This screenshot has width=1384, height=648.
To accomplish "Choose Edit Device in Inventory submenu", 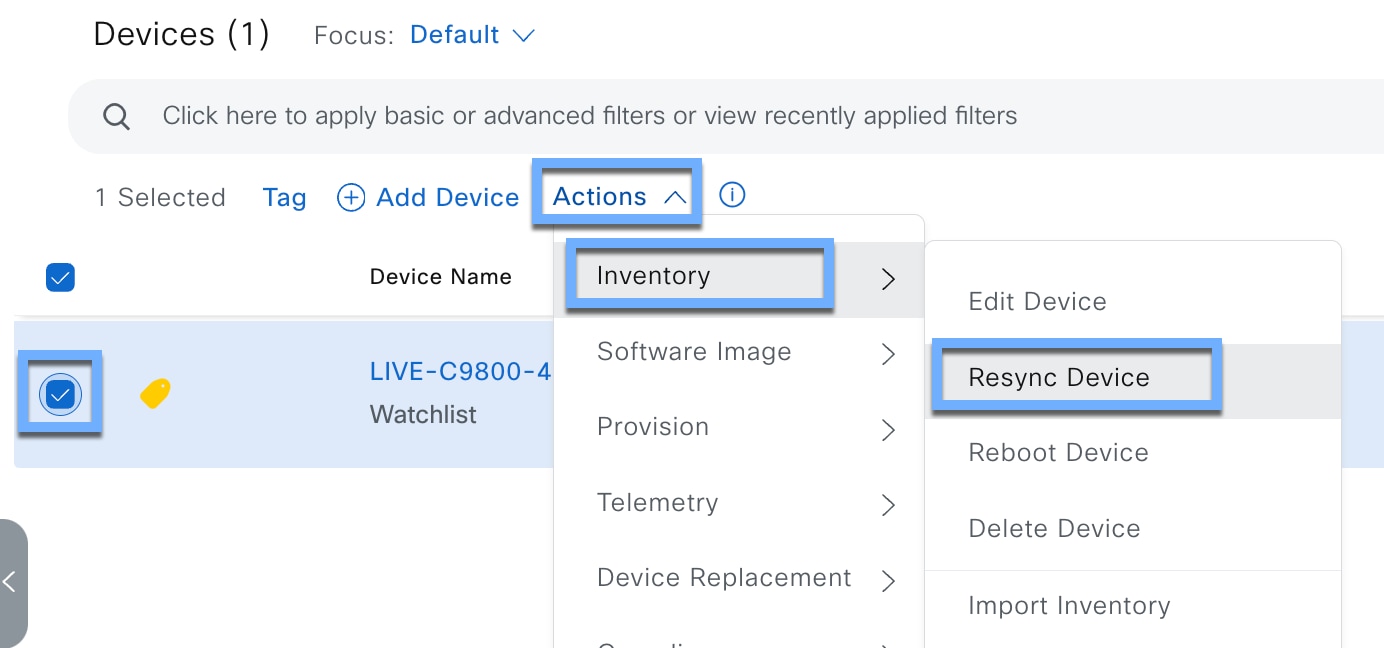I will click(1037, 302).
